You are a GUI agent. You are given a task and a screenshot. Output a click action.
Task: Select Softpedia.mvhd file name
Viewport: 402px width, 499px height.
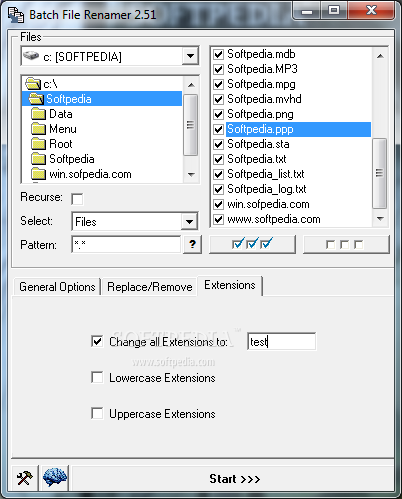264,99
